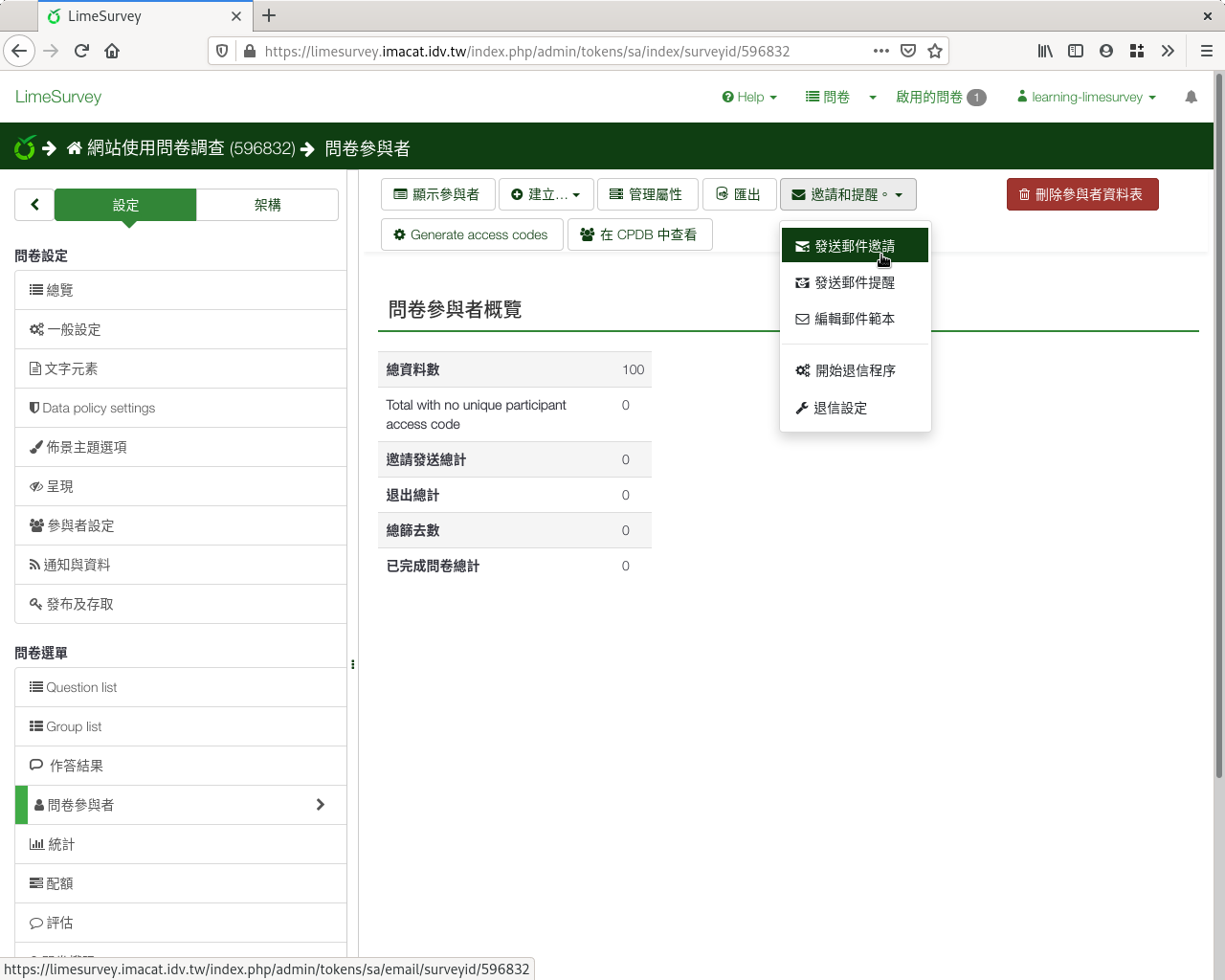The width and height of the screenshot is (1225, 980).
Task: Open the extensions icon in the browser toolbar
Action: click(x=1137, y=51)
